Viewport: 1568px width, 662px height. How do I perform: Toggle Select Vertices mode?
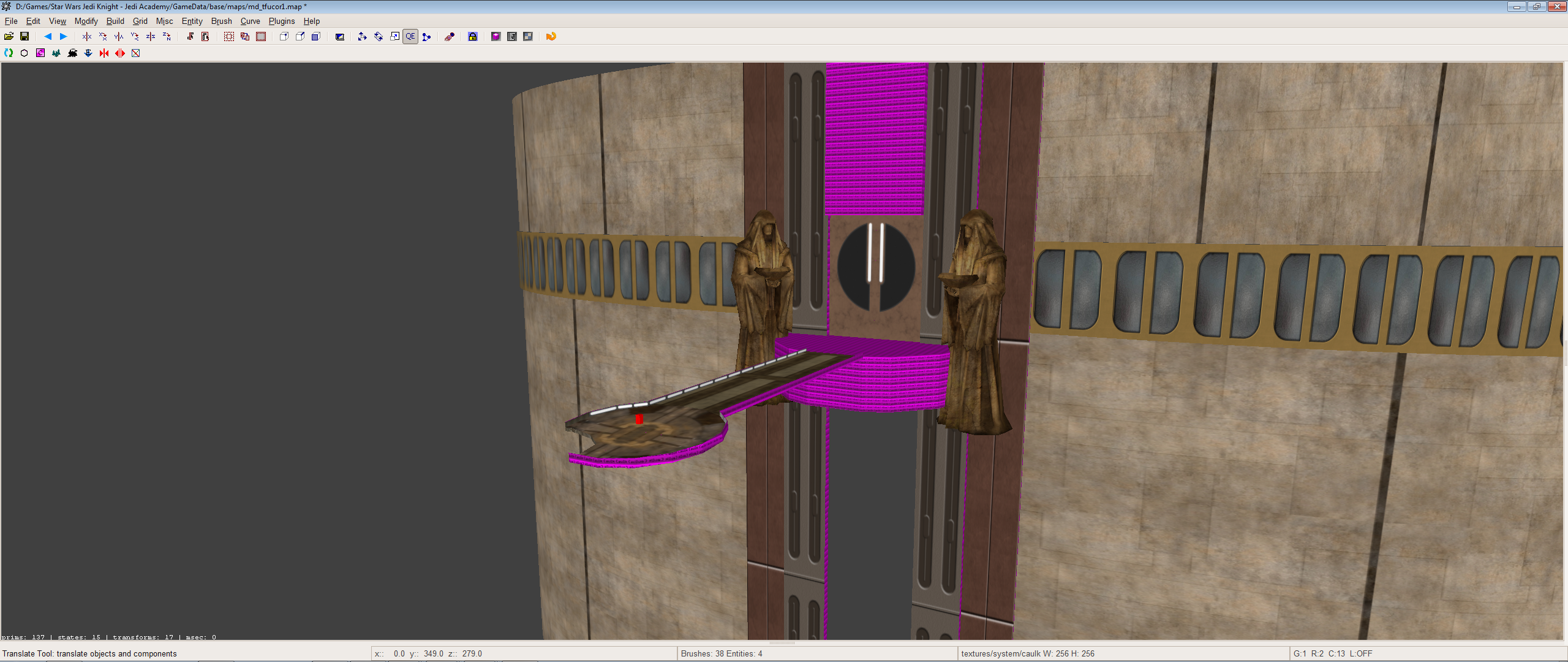pos(284,37)
